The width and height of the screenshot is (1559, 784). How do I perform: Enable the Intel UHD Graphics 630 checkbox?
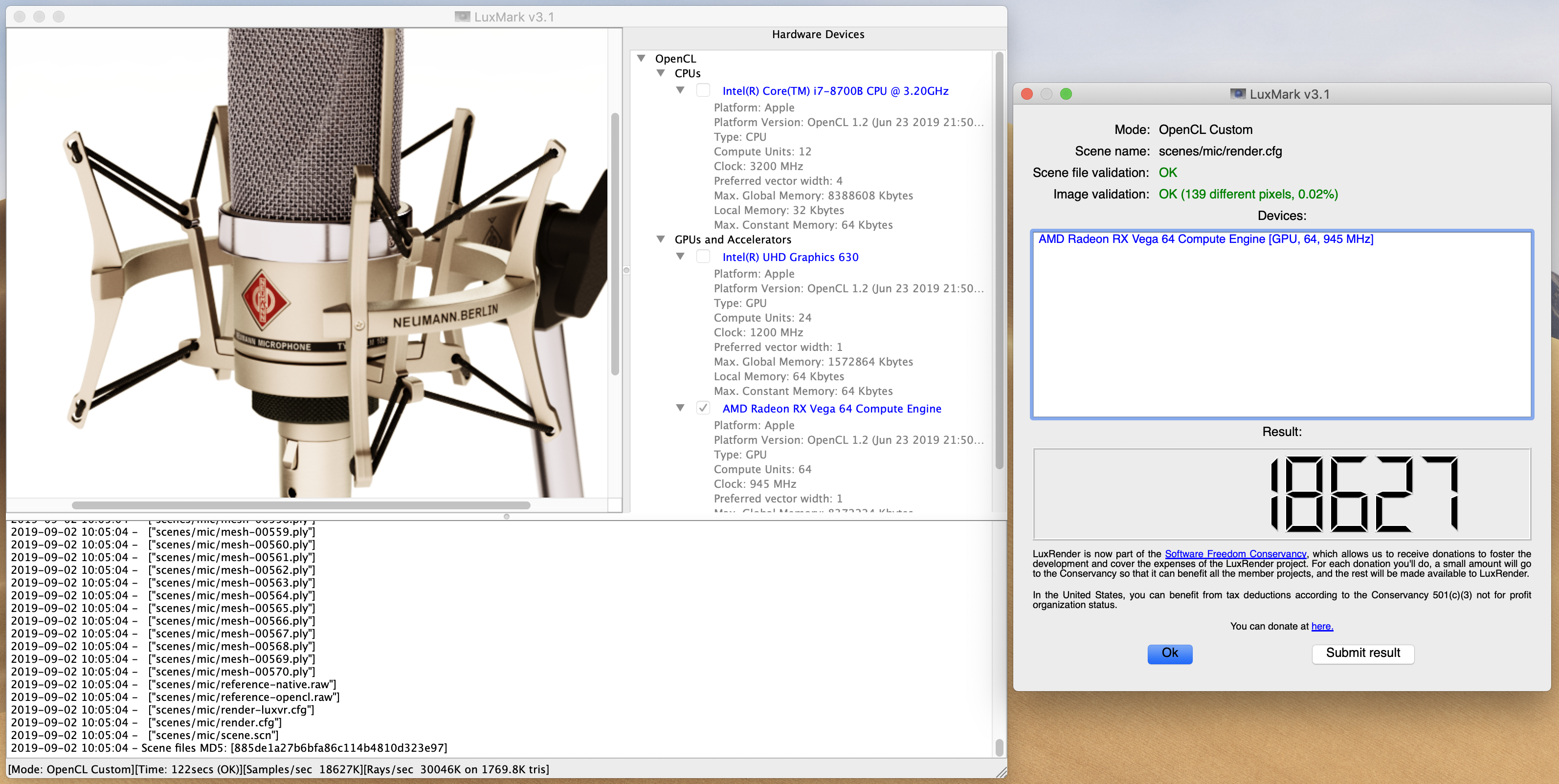(703, 257)
